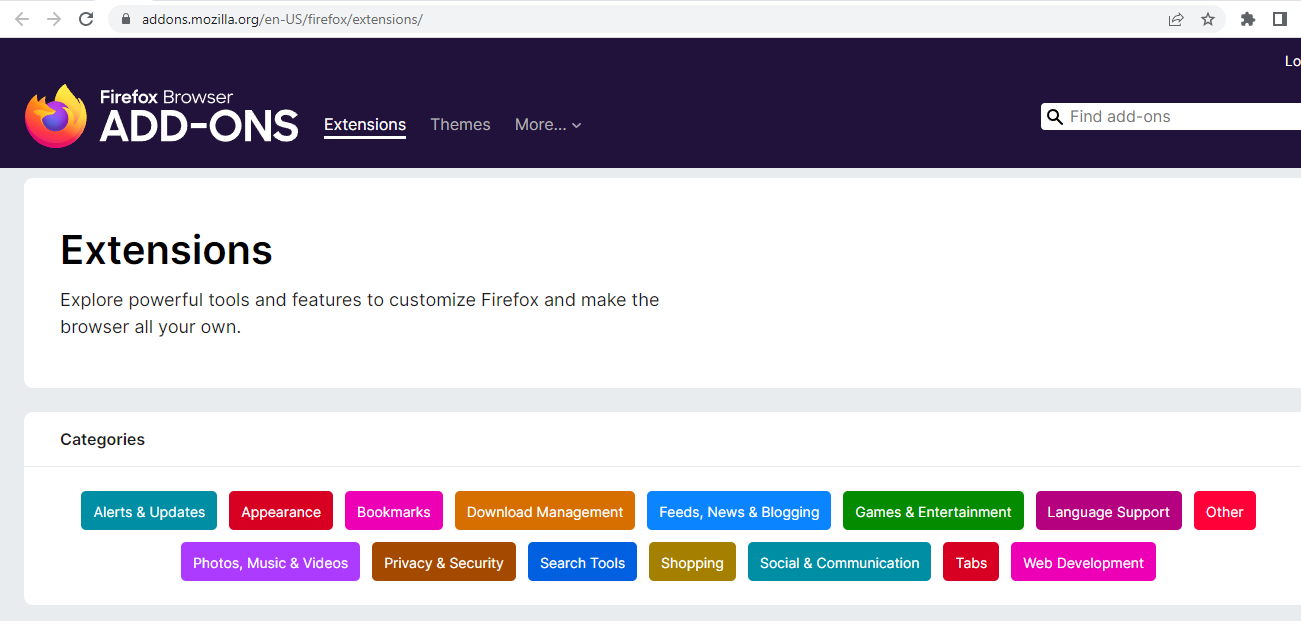Open the Feeds, News & Blogging category
This screenshot has width=1301, height=621.
point(739,511)
